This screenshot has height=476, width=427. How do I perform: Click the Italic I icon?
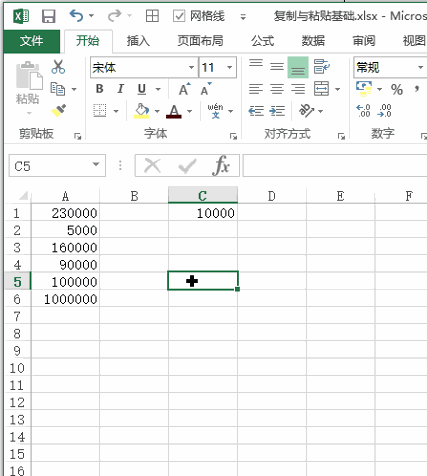[x=121, y=89]
